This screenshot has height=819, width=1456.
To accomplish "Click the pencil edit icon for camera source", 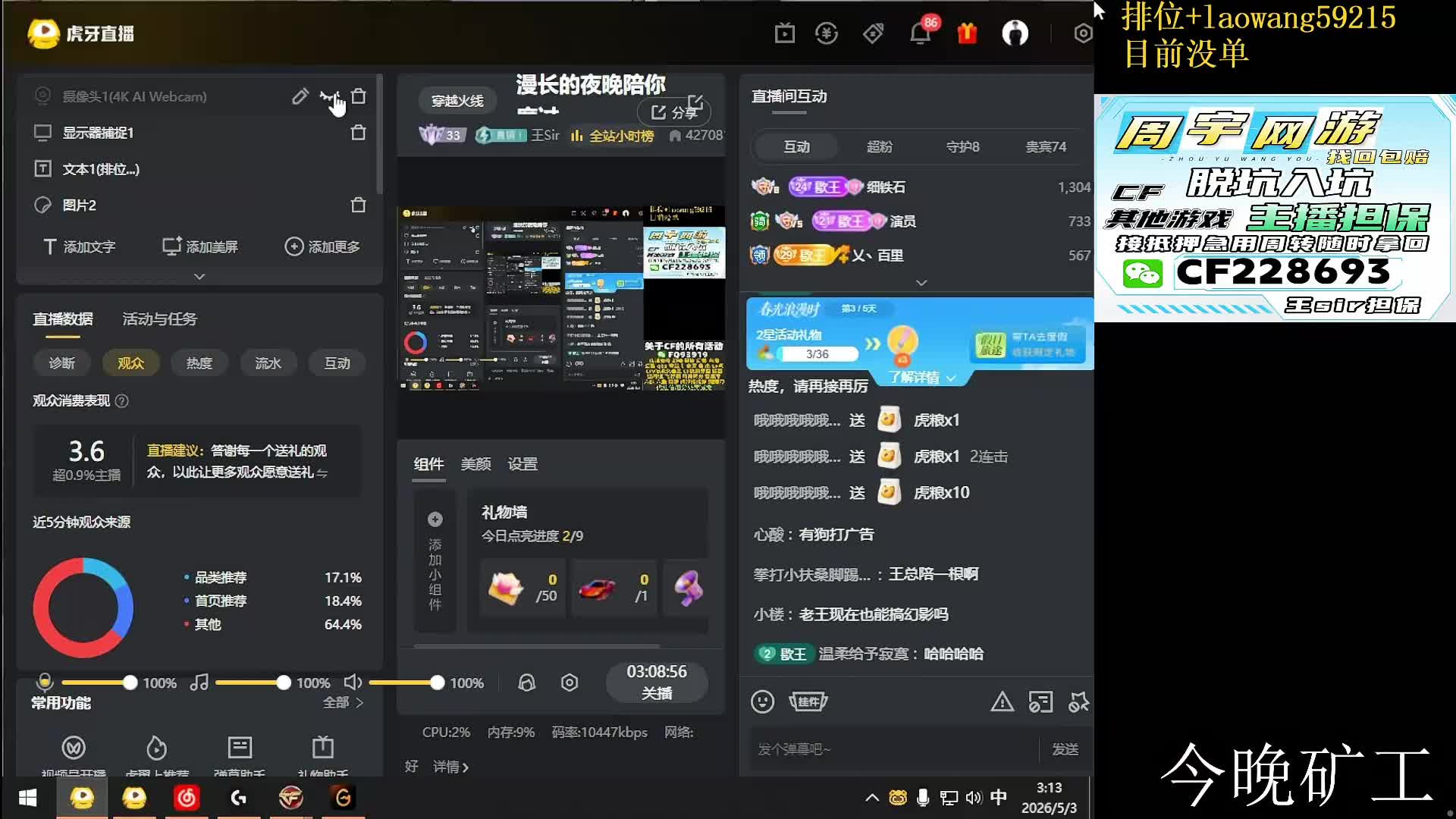I will [300, 96].
